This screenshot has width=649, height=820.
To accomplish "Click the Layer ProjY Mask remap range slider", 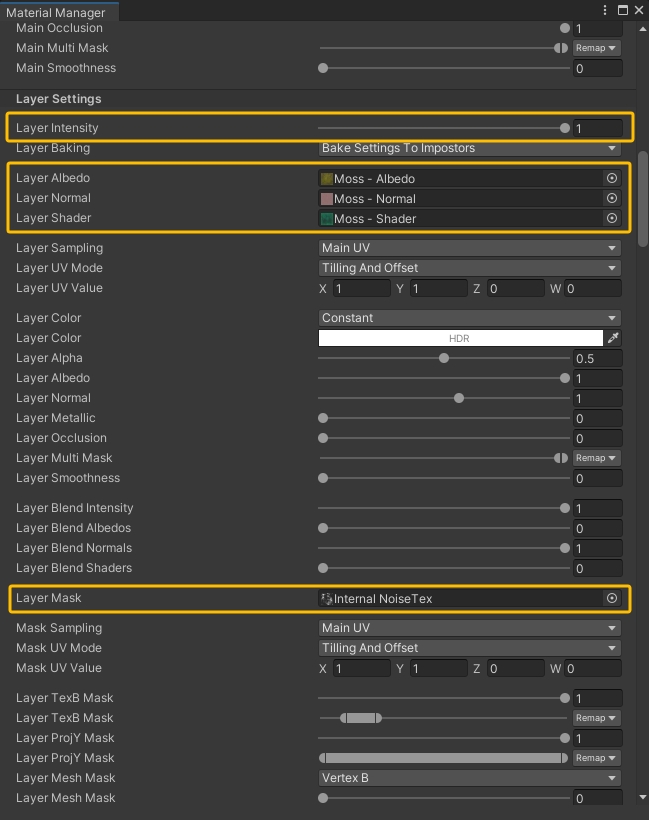I will [x=443, y=758].
